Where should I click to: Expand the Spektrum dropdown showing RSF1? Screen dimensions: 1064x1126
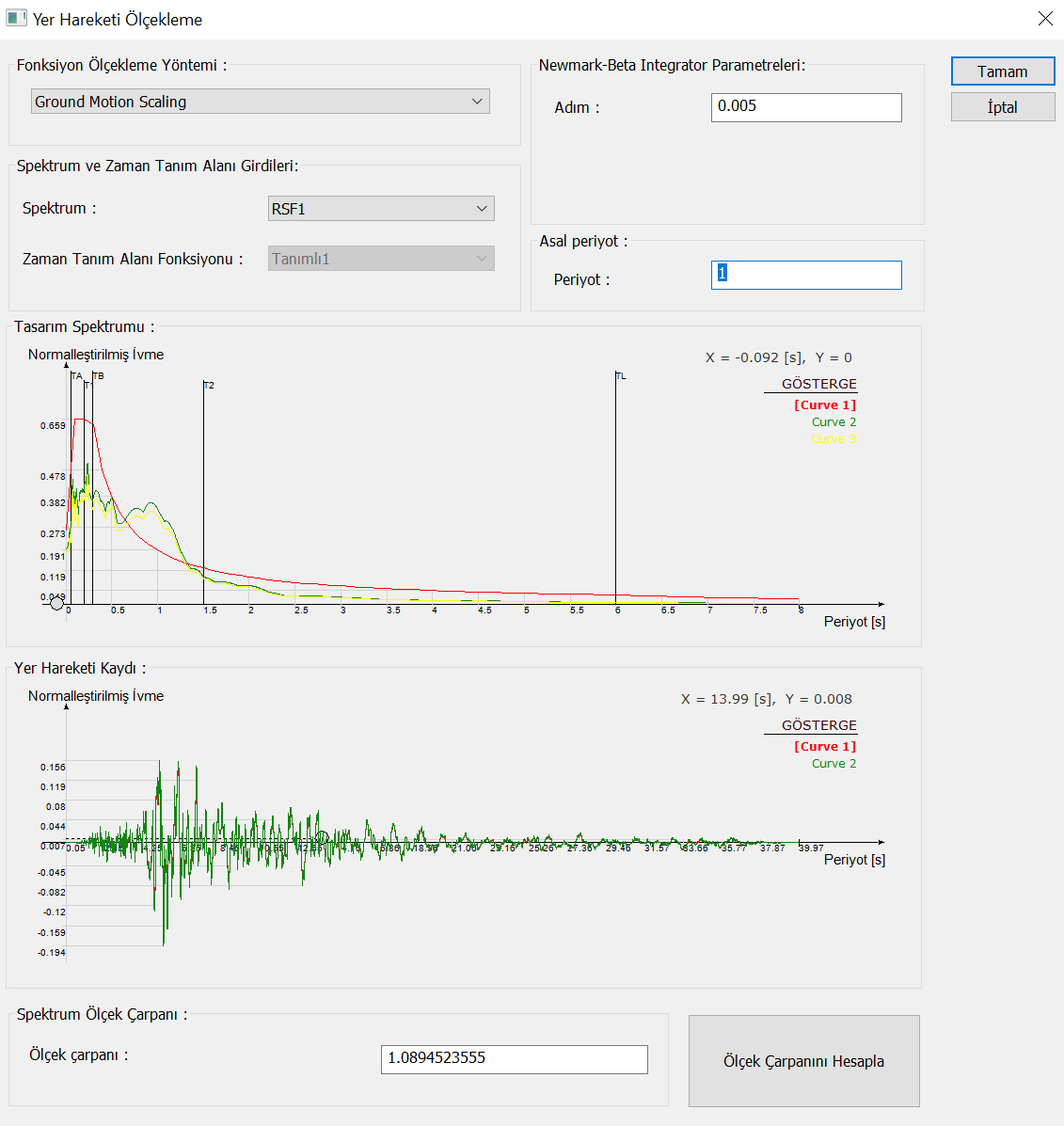click(381, 209)
